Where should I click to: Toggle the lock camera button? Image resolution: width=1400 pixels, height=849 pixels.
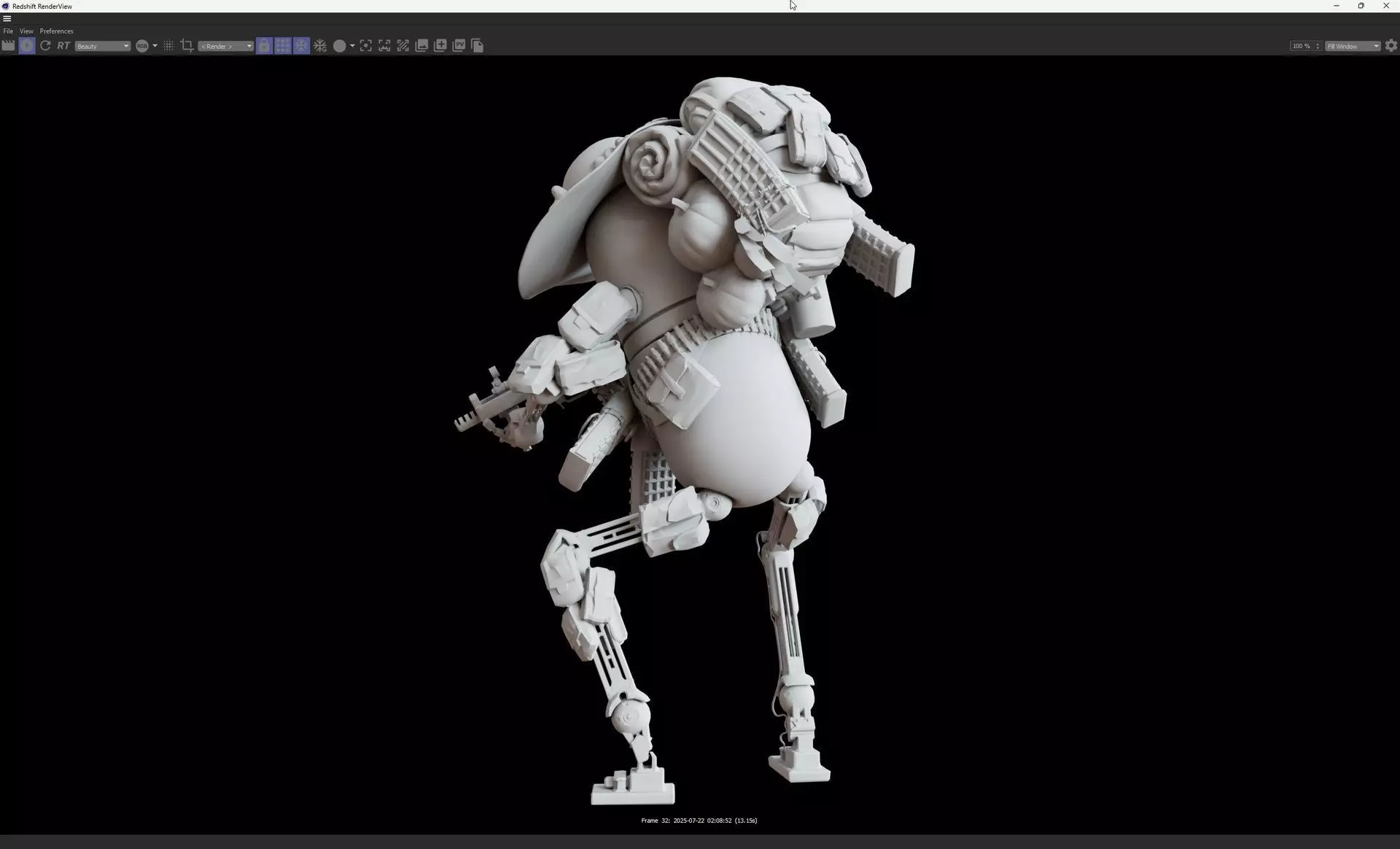pyautogui.click(x=264, y=46)
